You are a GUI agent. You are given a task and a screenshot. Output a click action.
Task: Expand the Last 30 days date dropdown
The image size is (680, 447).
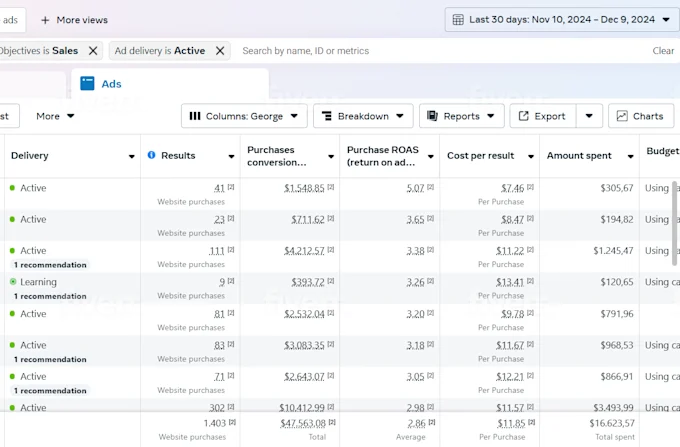[666, 20]
